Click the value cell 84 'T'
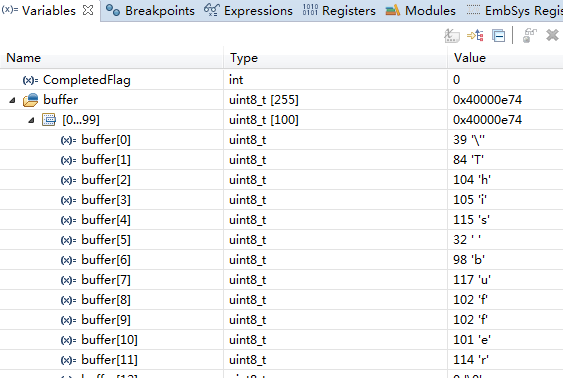The width and height of the screenshot is (563, 378). coord(469,160)
